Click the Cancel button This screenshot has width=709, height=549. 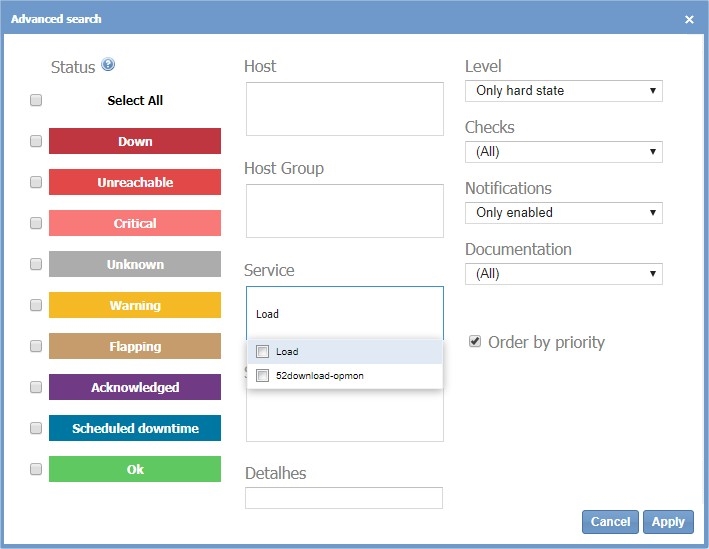click(610, 521)
